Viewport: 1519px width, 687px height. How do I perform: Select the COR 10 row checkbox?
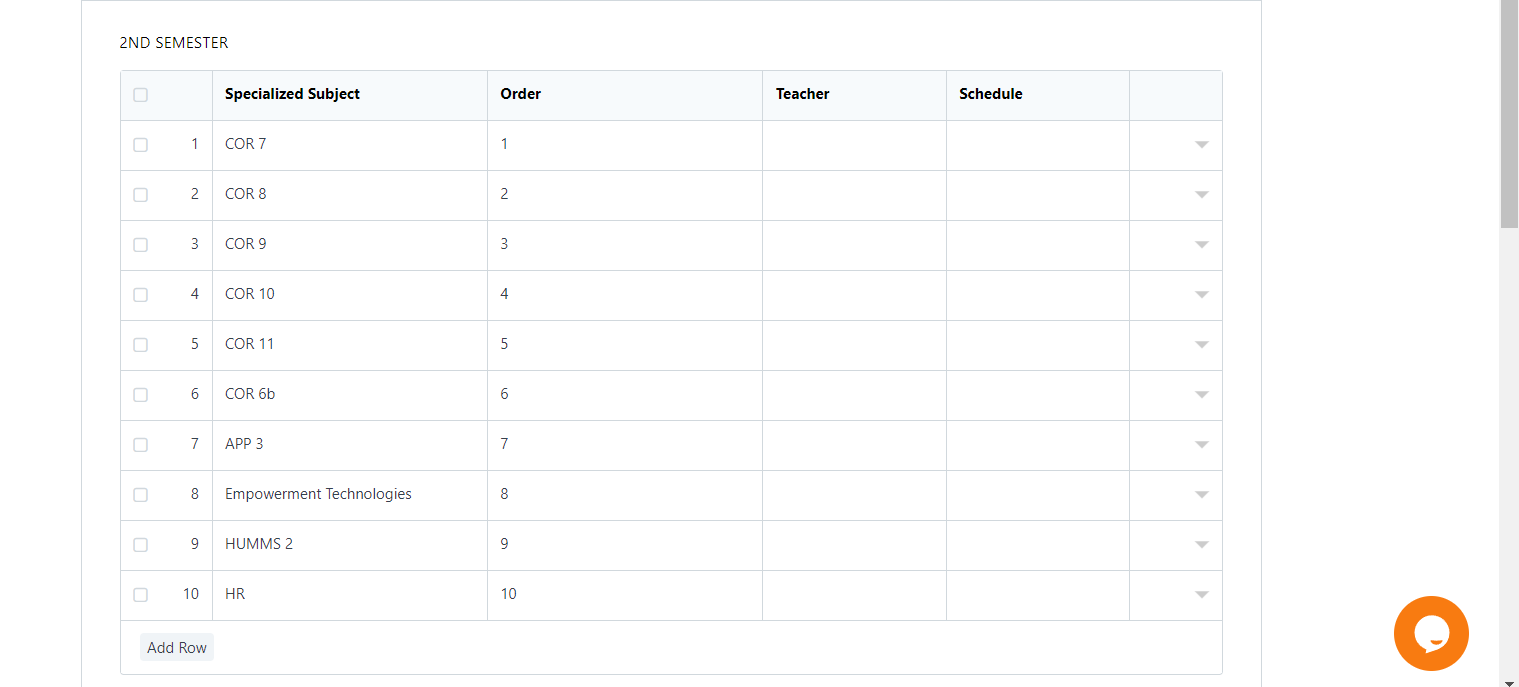pyautogui.click(x=140, y=295)
